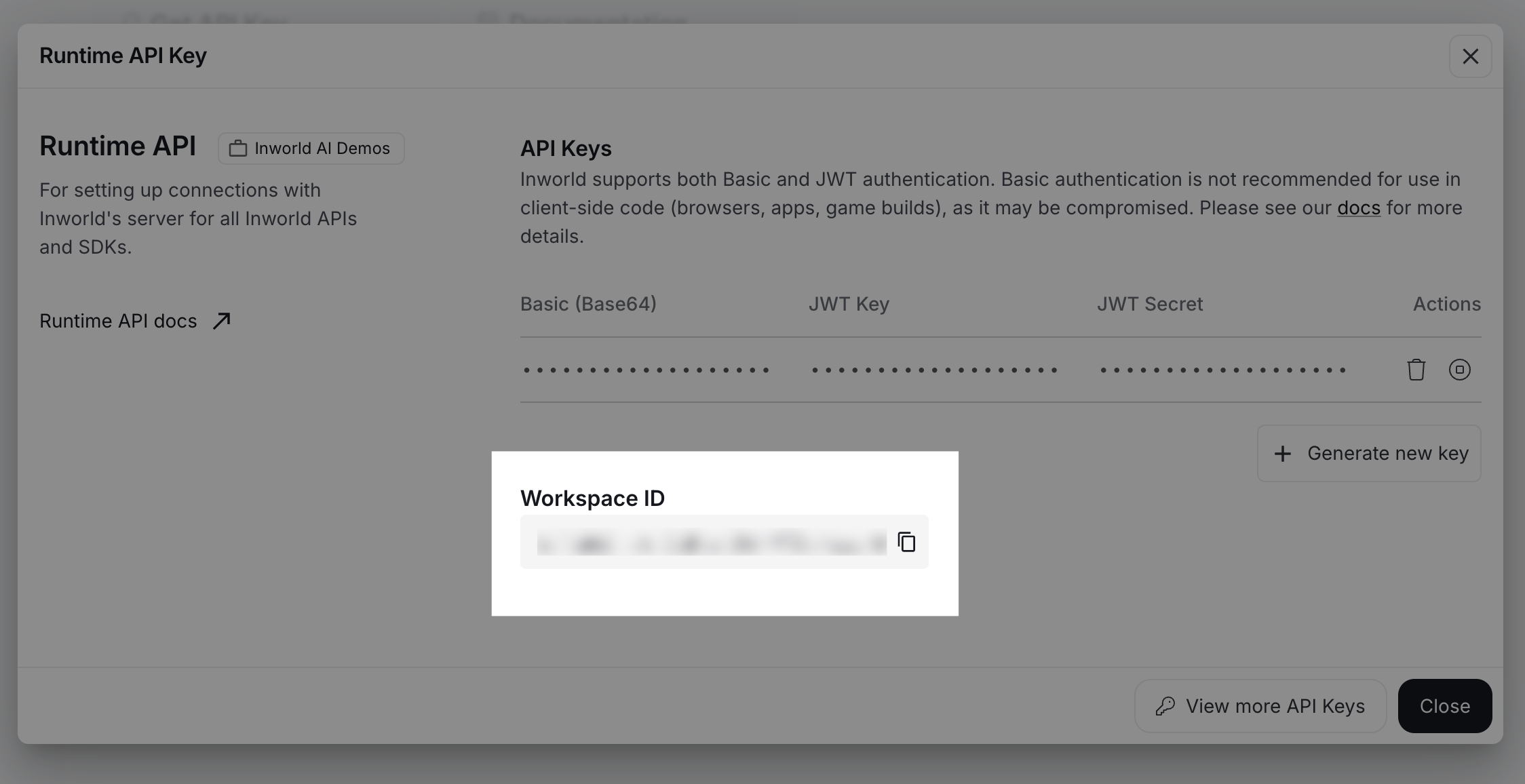Disable the API key via the stop circle icon
The width and height of the screenshot is (1525, 784).
[x=1459, y=370]
